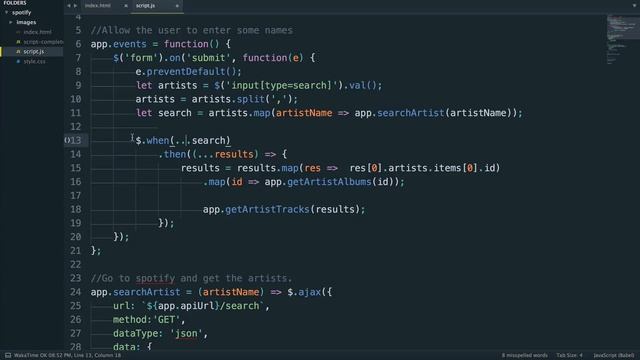Close the index.html tab
The image size is (640, 360).
pyautogui.click(x=126, y=6)
